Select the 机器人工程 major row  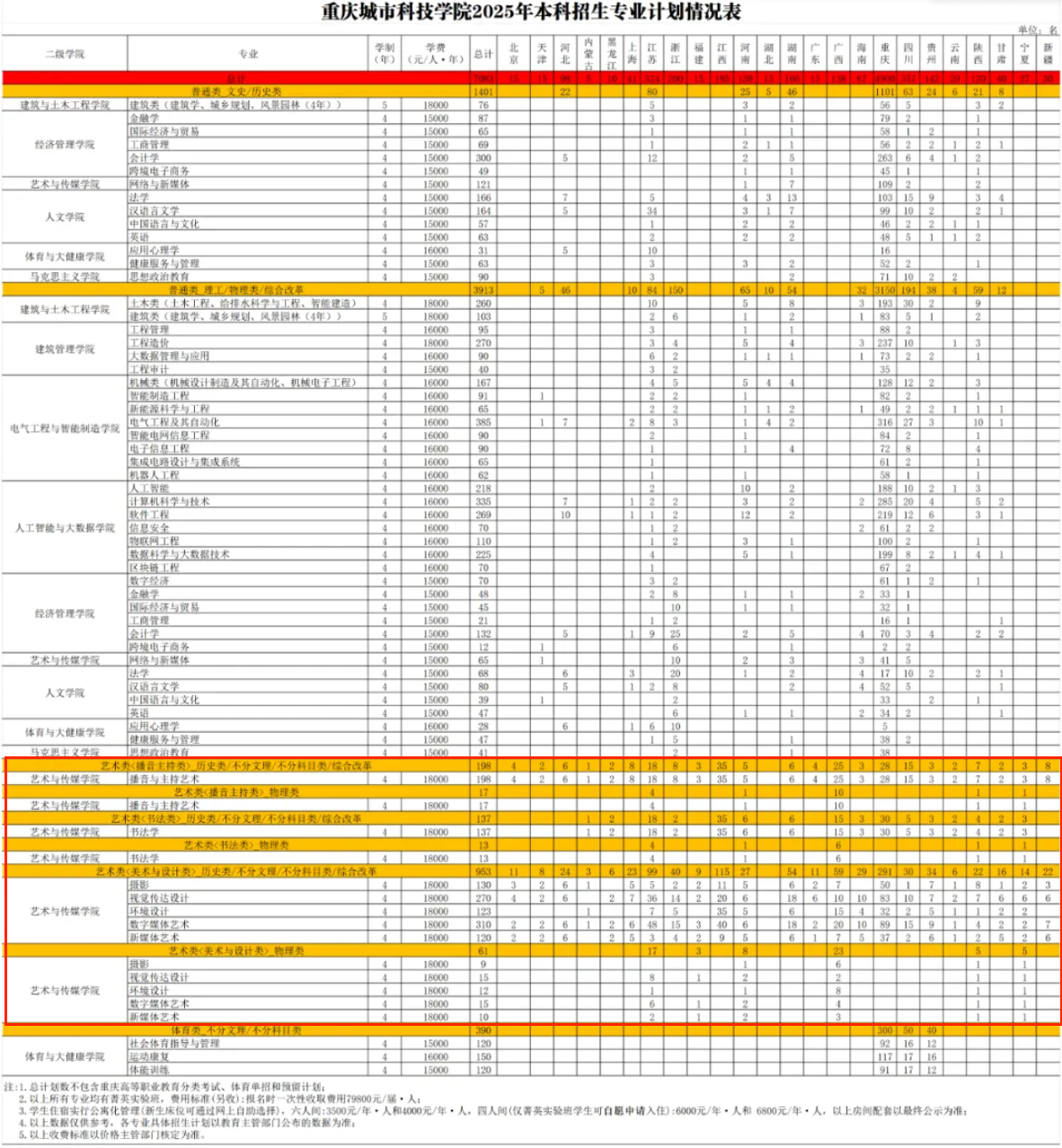tap(155, 475)
